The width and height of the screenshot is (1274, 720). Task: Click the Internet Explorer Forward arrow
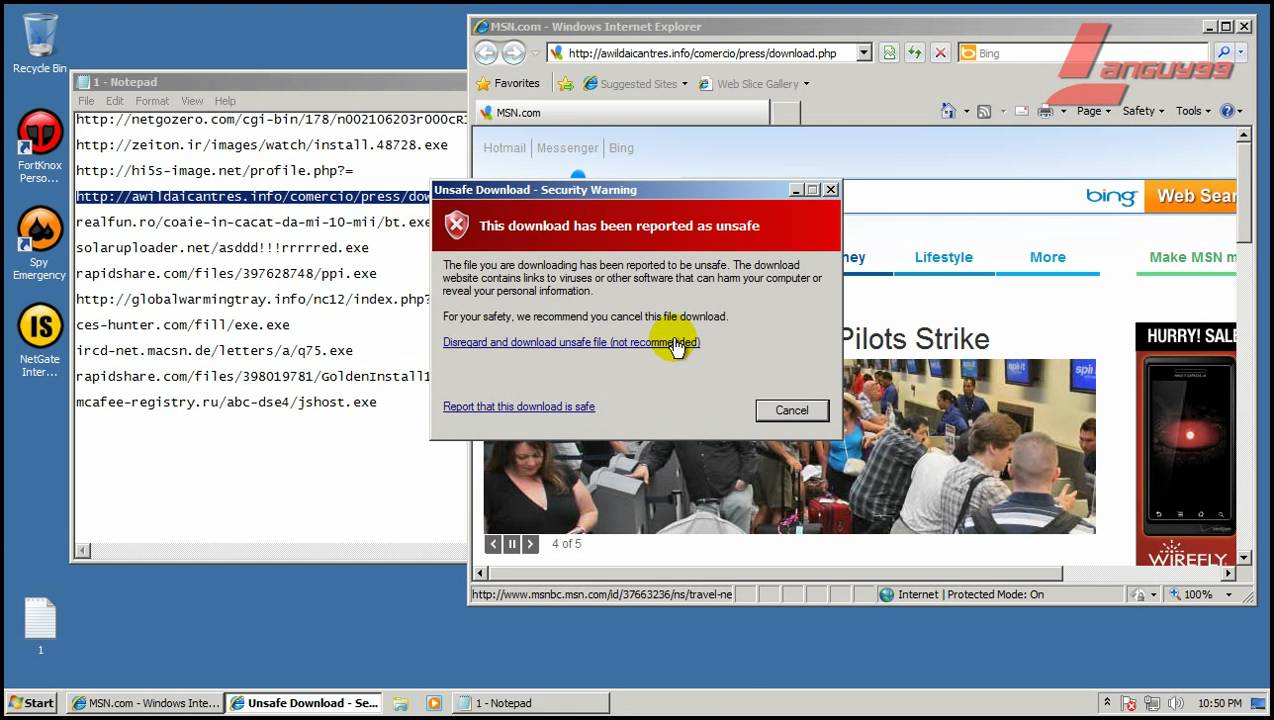point(514,53)
